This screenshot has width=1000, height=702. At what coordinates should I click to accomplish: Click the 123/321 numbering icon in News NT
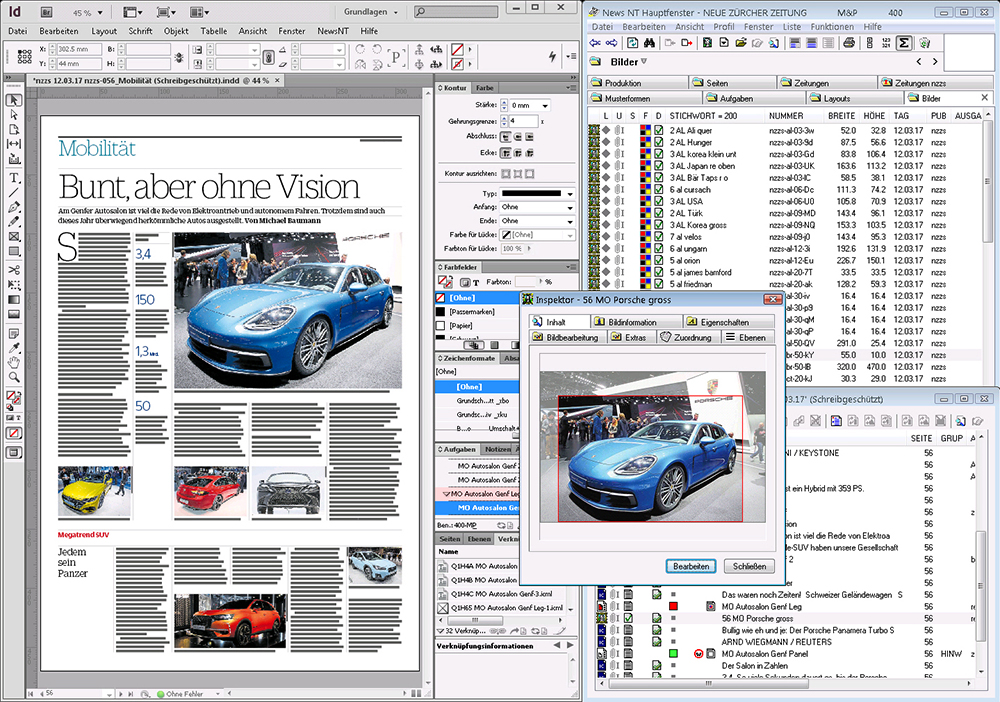point(886,43)
